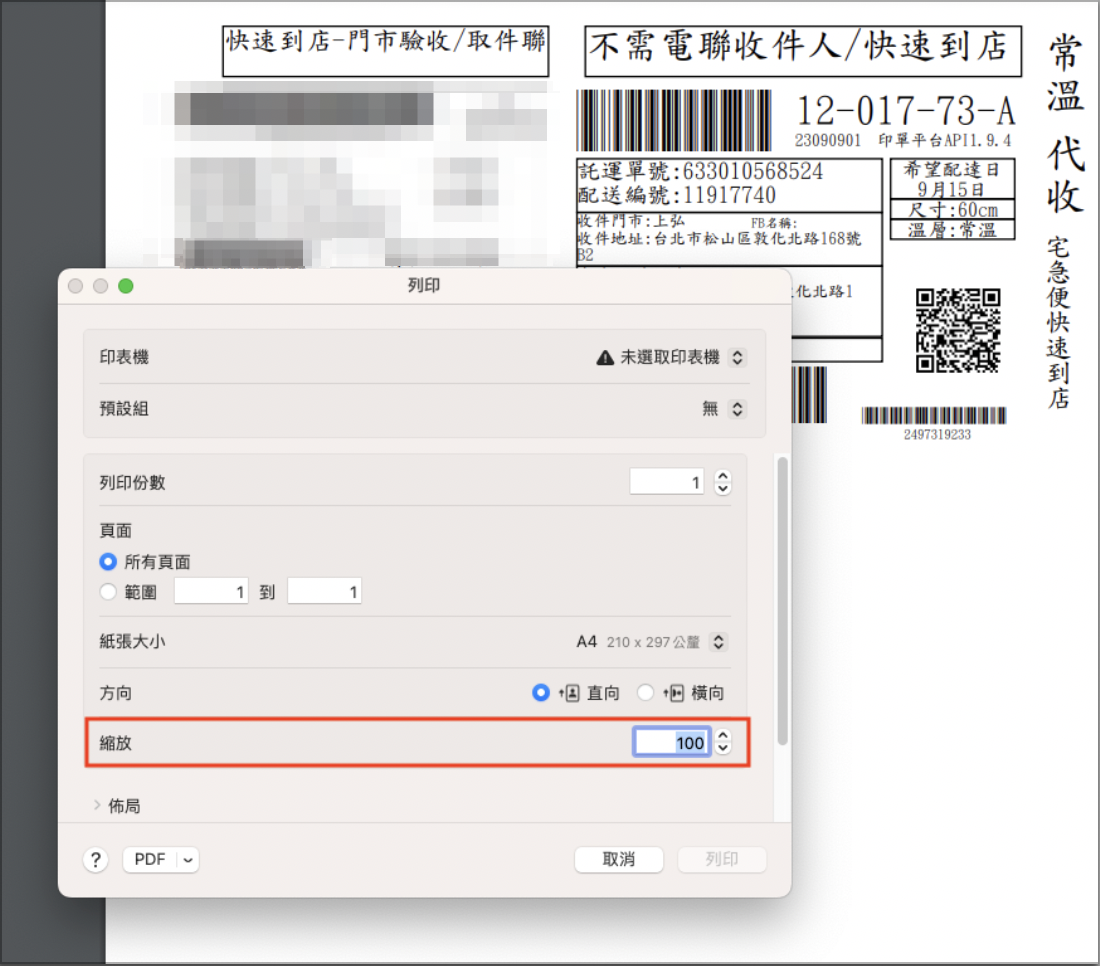
Task: Click the QR code on shipping label
Action: [958, 330]
